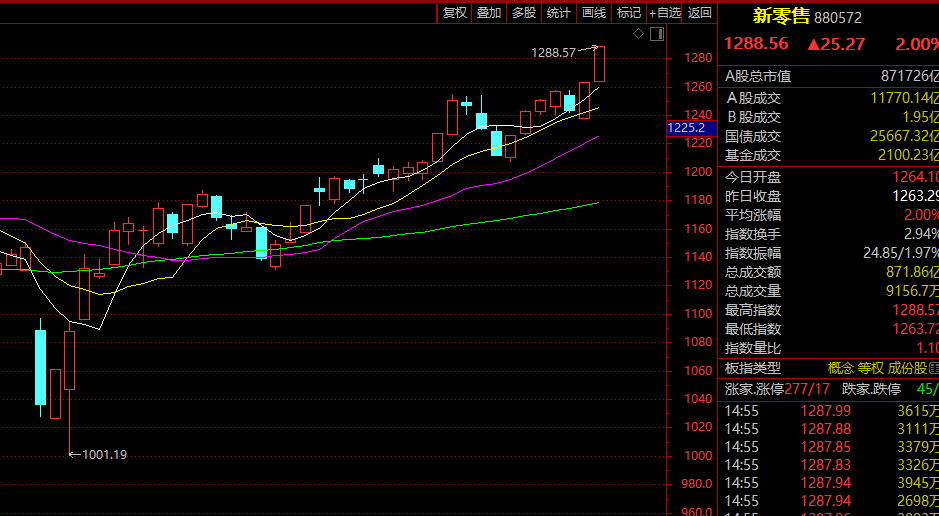
Task: Click the 1288.57 high price label
Action: coord(553,53)
